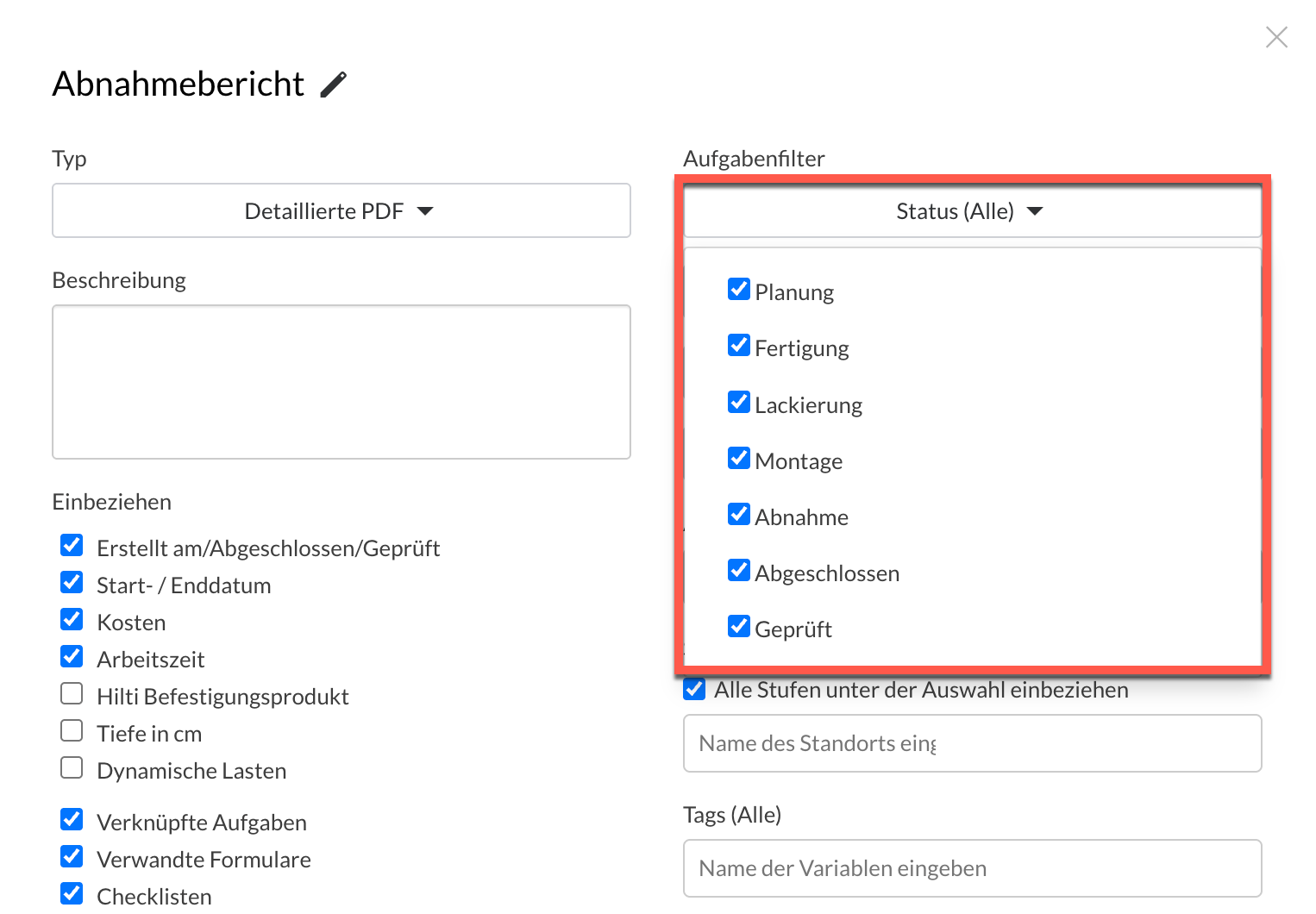Uncheck the Abgeschlossen status option
This screenshot has width=1316, height=914.
click(x=739, y=571)
